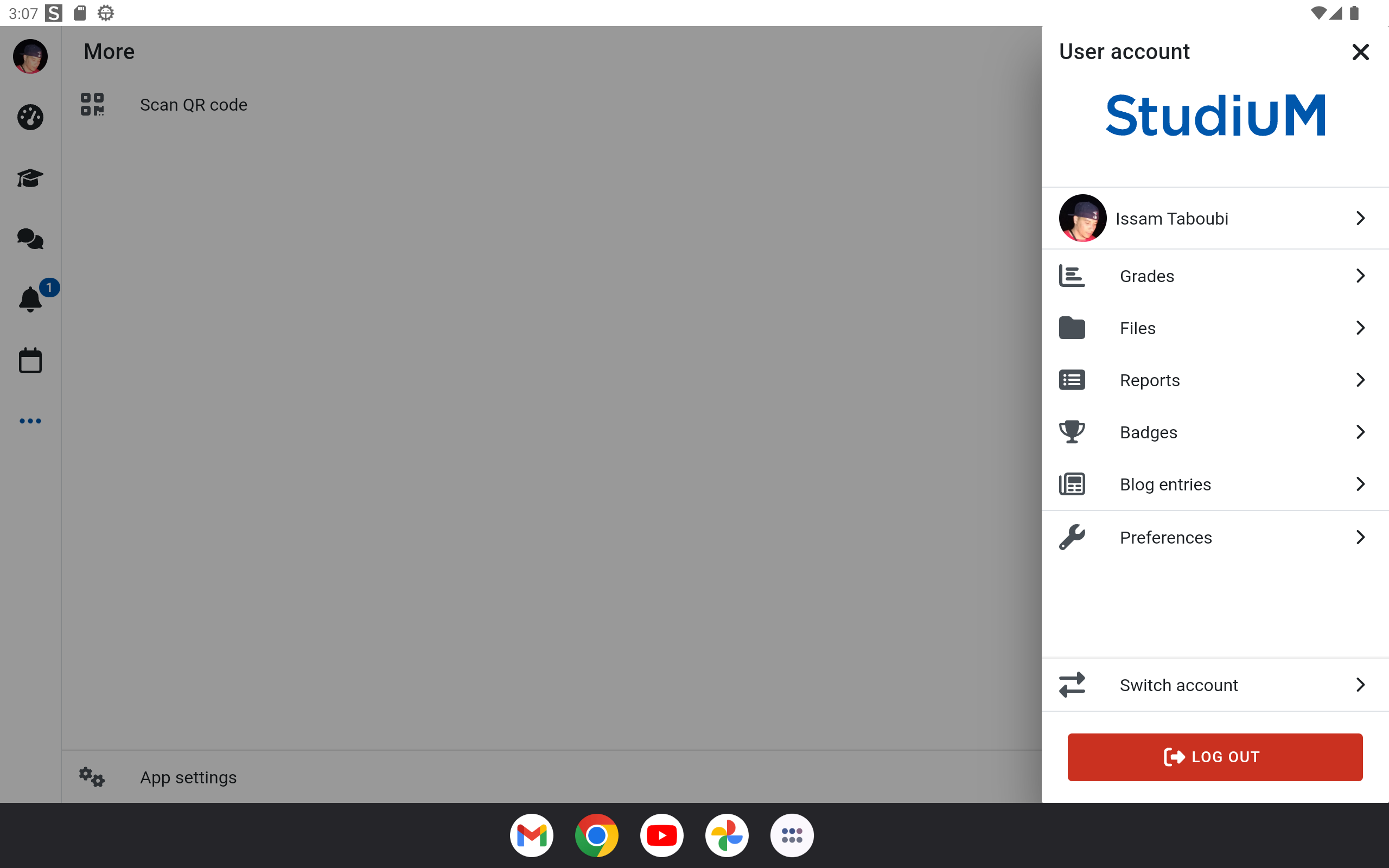
Task: Open My courses graduation cap icon
Action: click(x=30, y=178)
